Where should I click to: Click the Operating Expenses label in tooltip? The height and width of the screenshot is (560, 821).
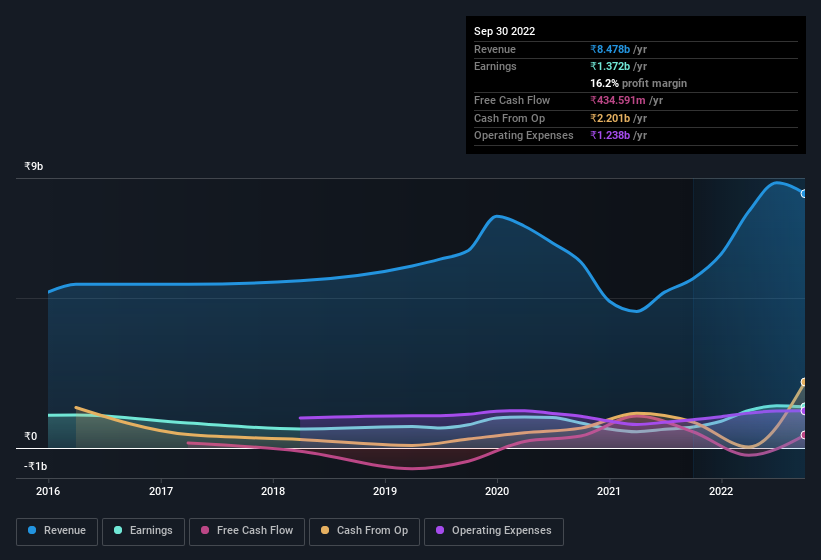[x=524, y=136]
